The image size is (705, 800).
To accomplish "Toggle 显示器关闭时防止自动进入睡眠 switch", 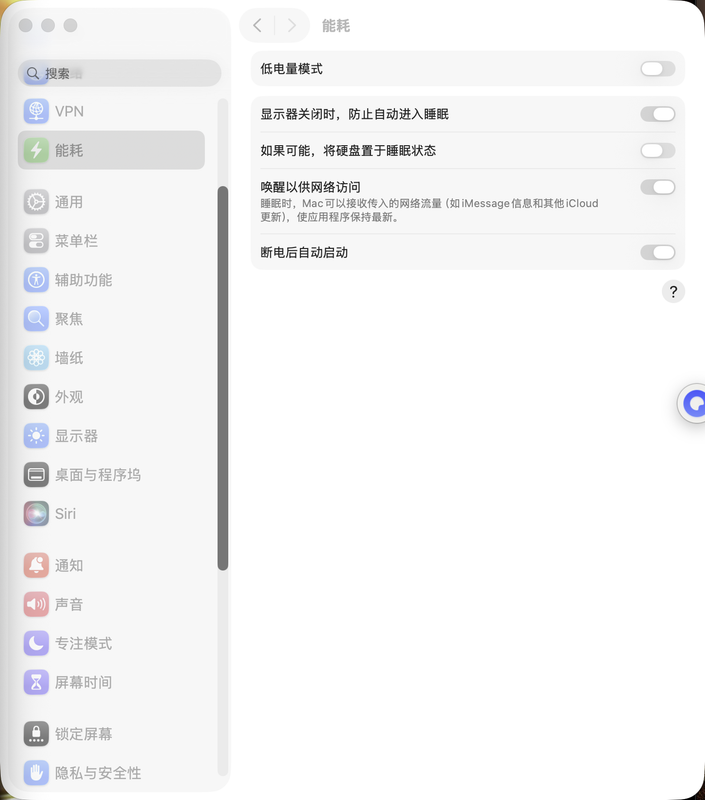I will (x=658, y=114).
